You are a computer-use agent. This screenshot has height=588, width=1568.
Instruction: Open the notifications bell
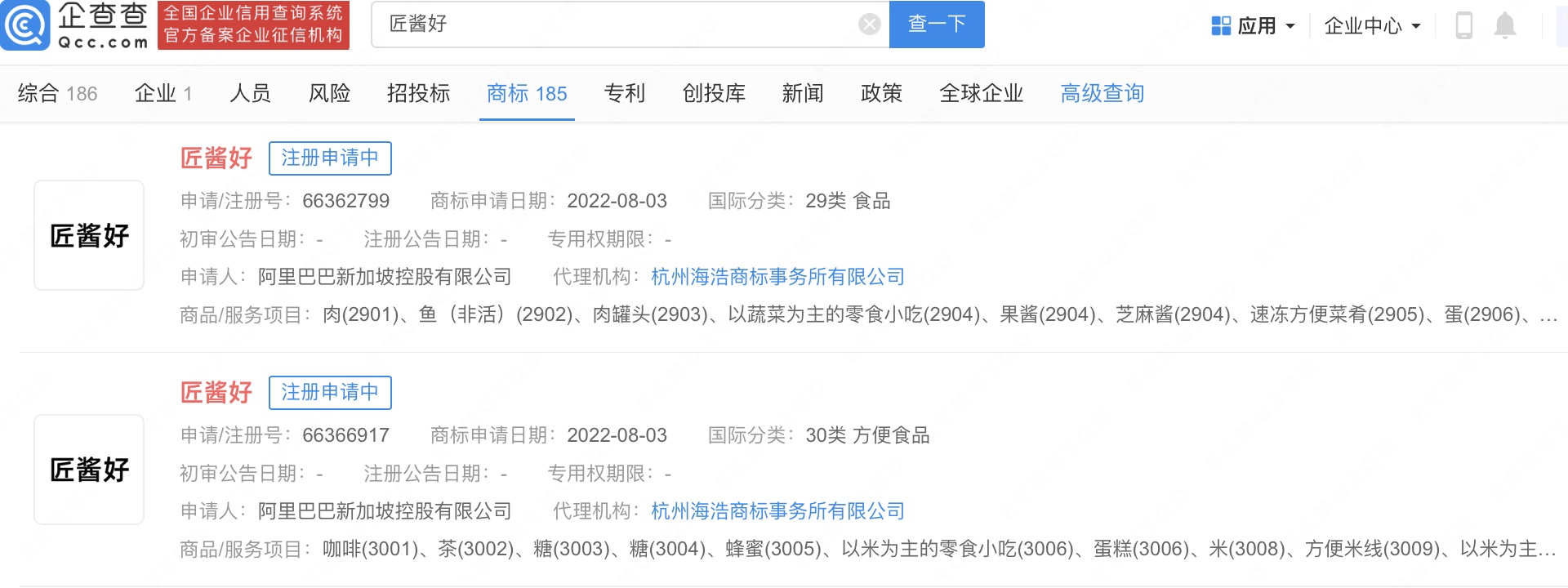[1504, 25]
